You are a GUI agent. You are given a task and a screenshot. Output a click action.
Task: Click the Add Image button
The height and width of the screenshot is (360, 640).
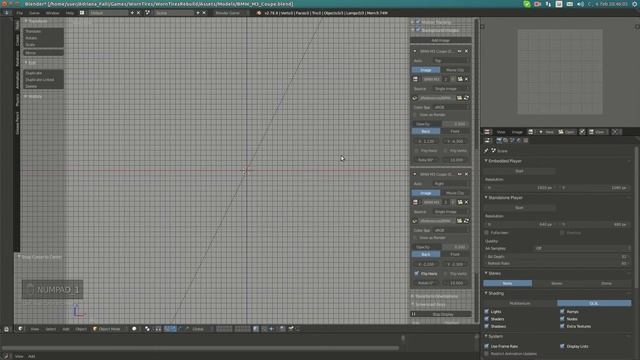coord(440,40)
